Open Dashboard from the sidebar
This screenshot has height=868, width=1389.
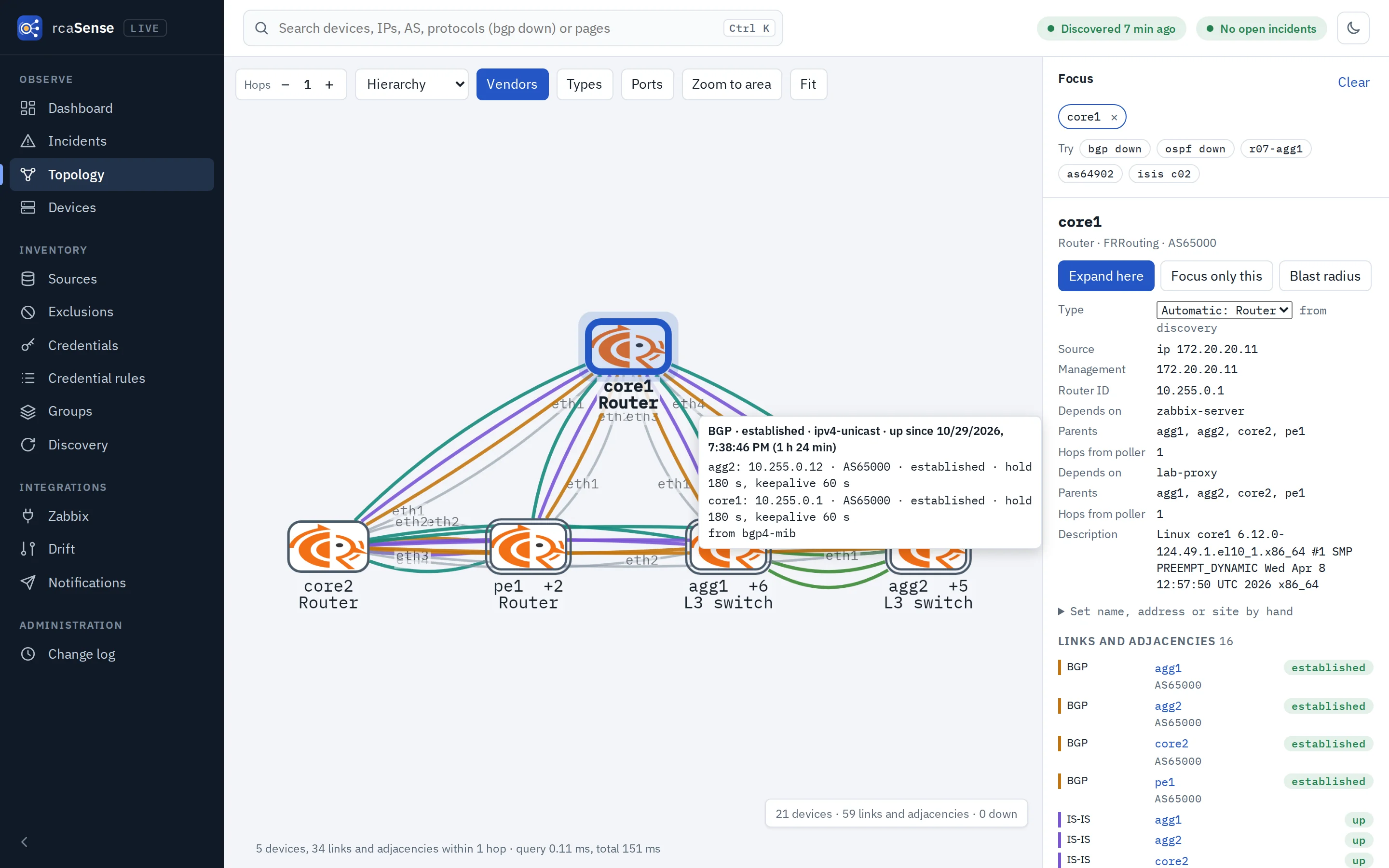[112, 108]
